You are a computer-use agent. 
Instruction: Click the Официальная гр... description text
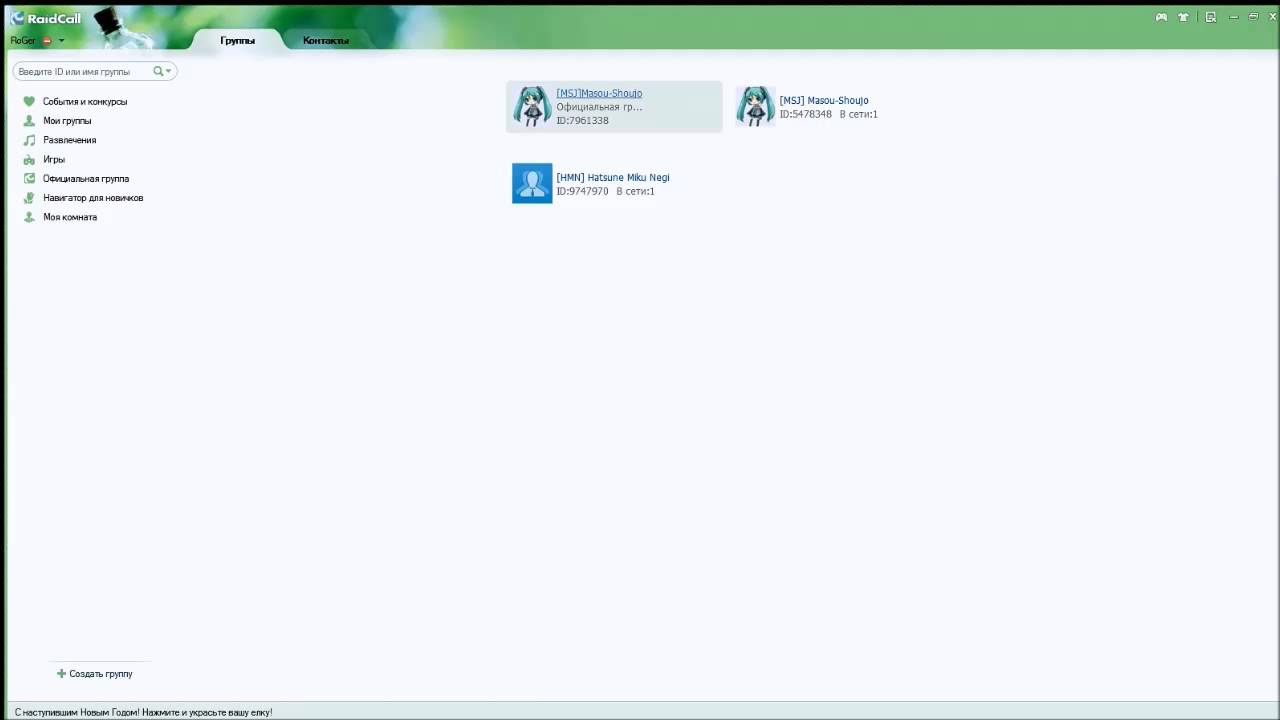click(x=599, y=107)
